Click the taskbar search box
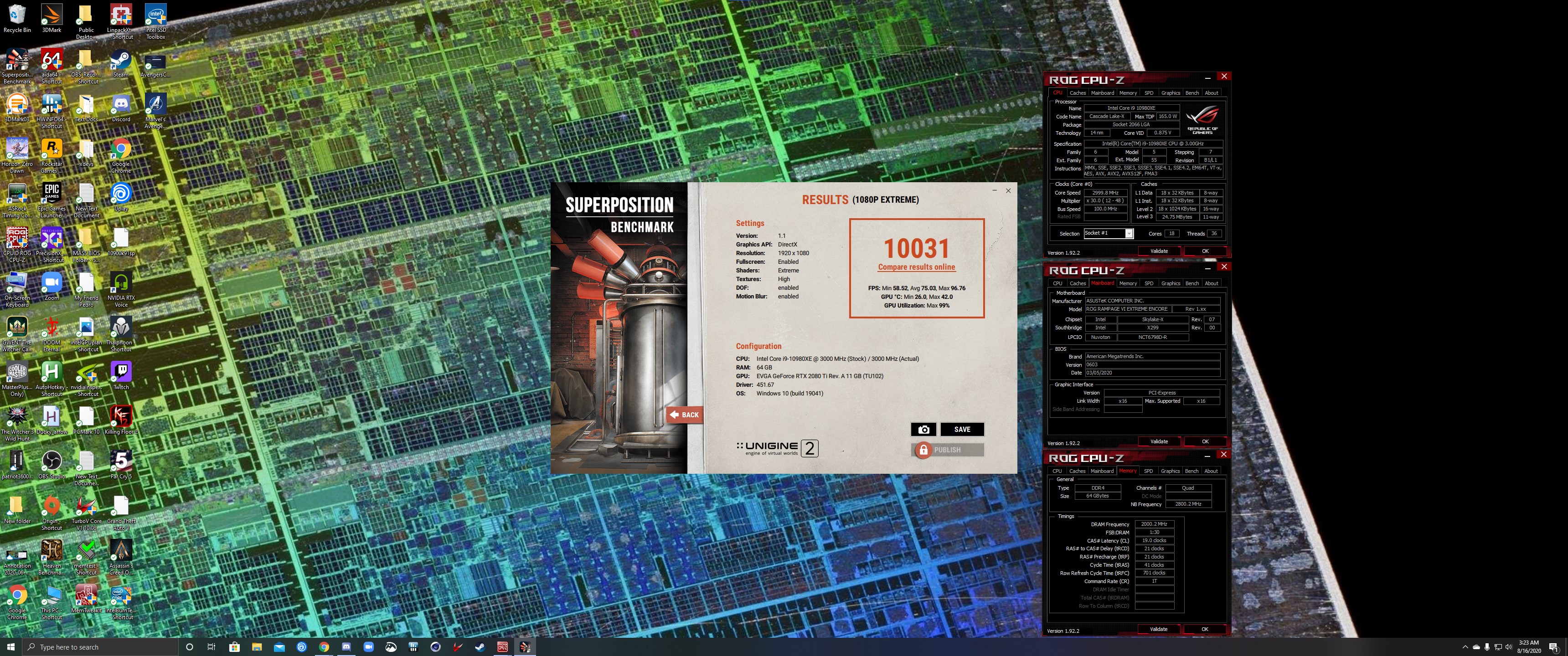Screen dimensions: 1568x656 coord(100,647)
